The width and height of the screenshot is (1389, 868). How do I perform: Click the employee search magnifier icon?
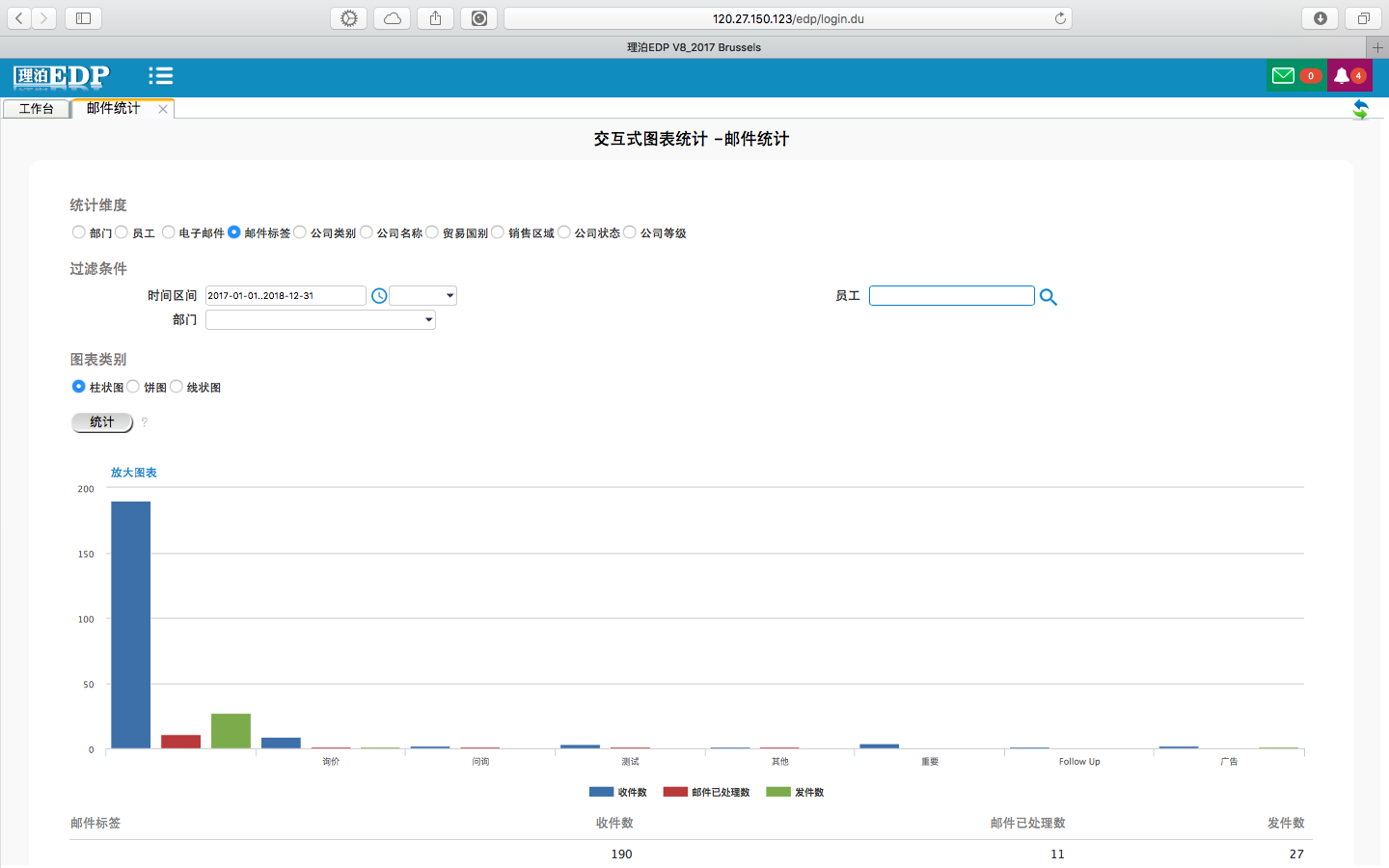point(1049,297)
